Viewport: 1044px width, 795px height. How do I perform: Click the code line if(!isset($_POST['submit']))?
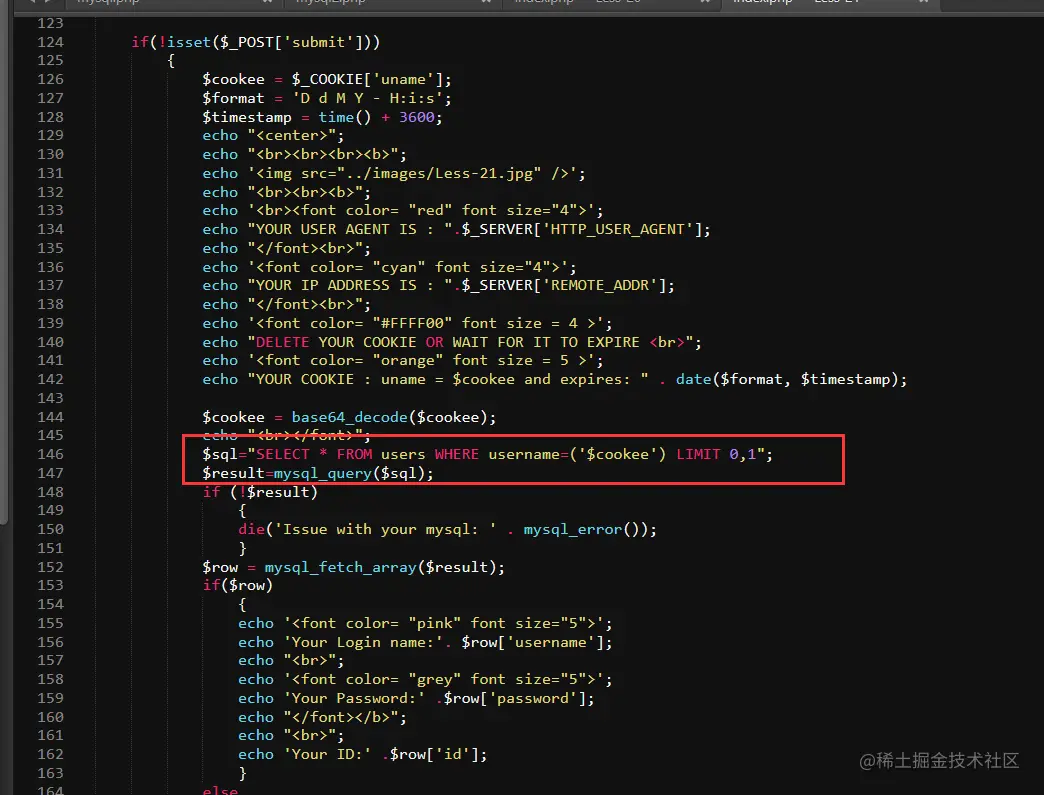(256, 42)
